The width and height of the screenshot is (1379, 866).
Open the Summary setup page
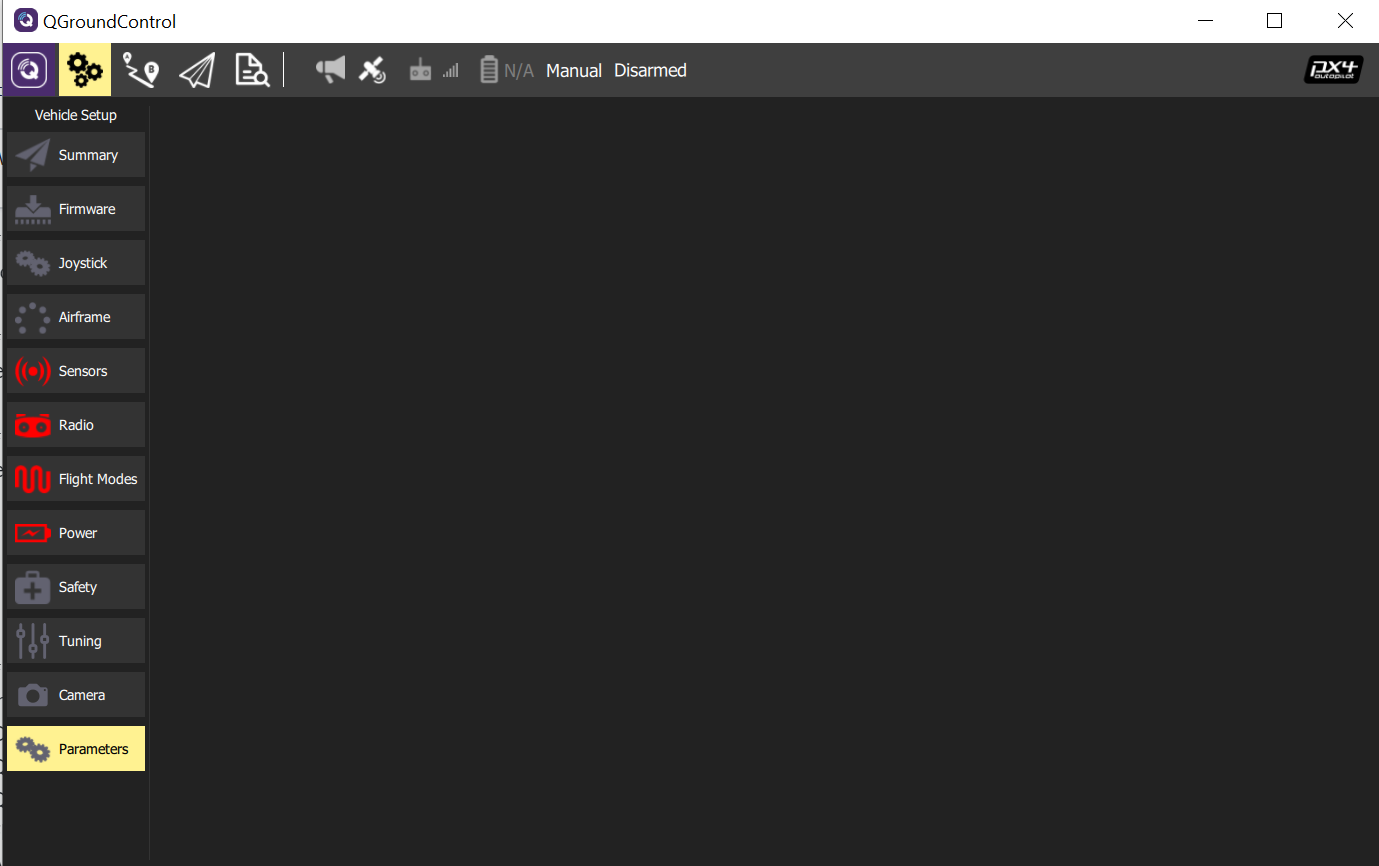click(75, 154)
